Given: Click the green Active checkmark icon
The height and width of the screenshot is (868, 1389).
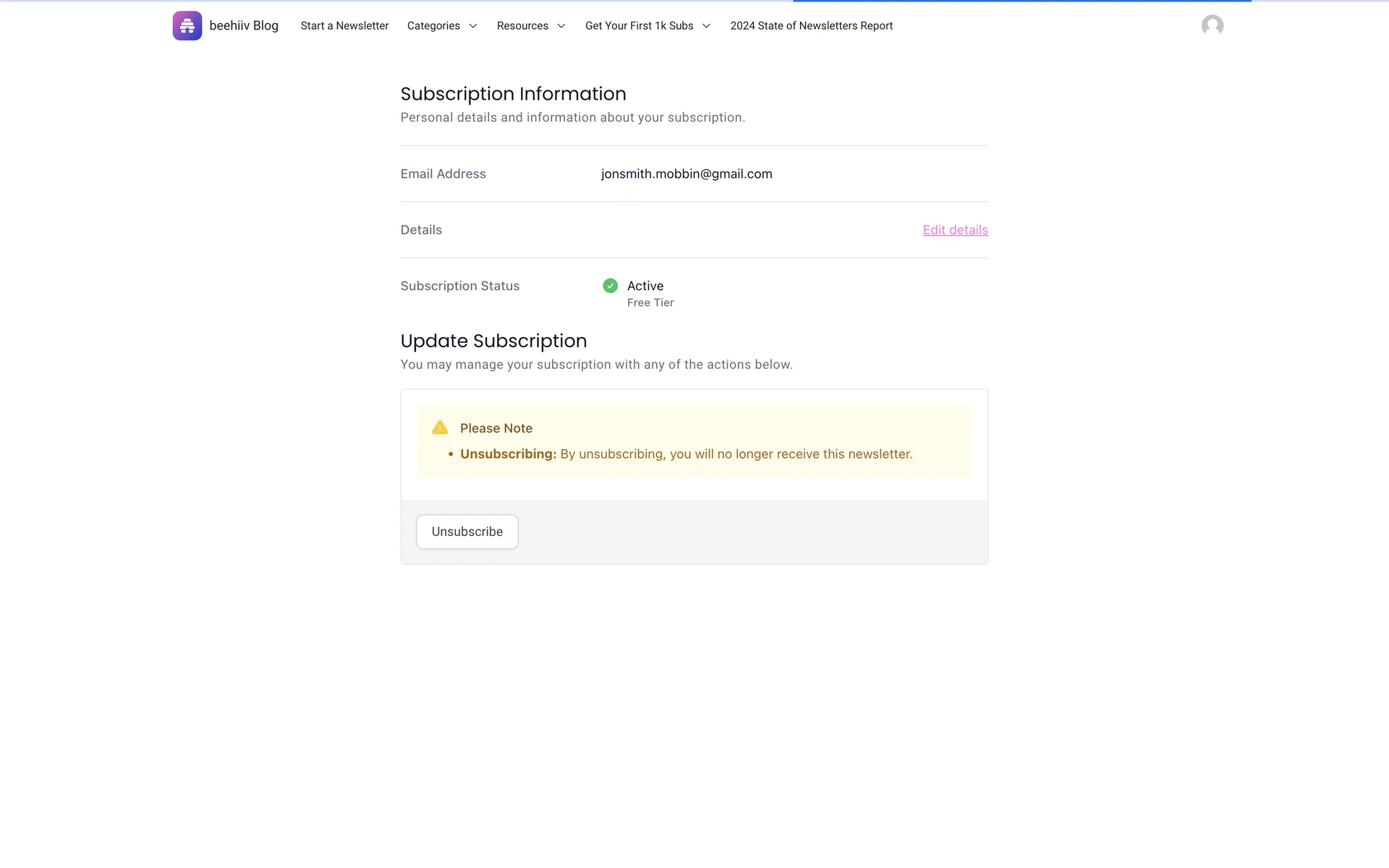Looking at the screenshot, I should tap(610, 286).
